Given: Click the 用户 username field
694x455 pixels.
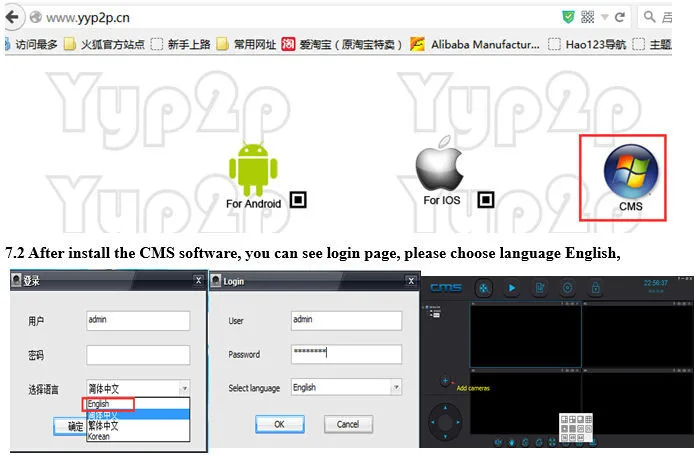Looking at the screenshot, I should tap(138, 320).
